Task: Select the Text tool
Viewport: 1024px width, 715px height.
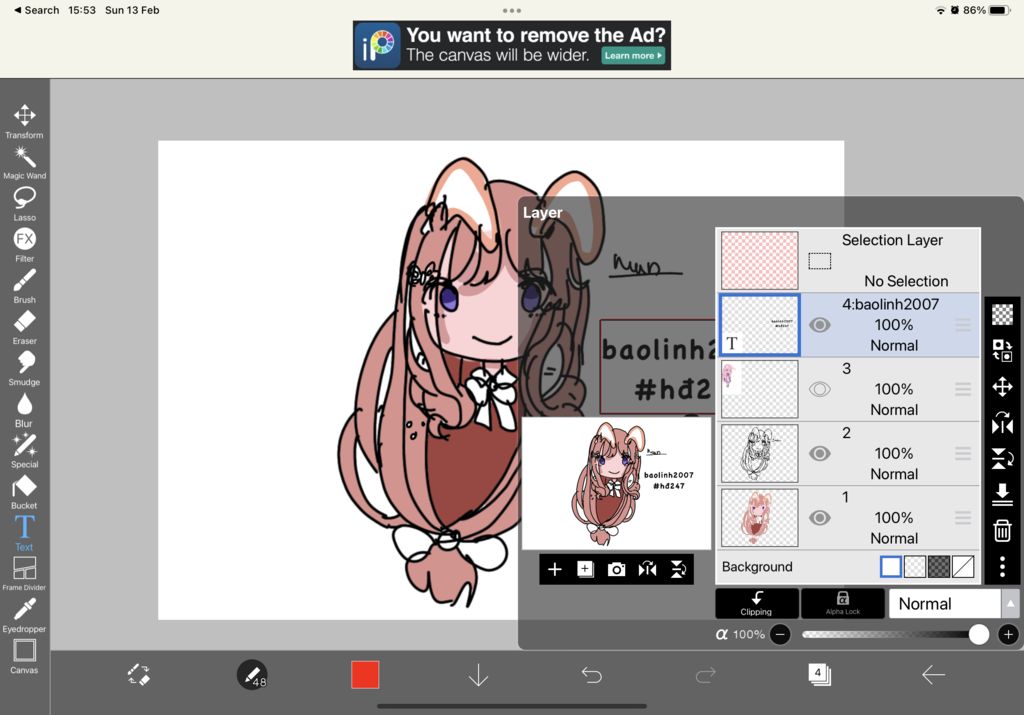Action: (24, 533)
